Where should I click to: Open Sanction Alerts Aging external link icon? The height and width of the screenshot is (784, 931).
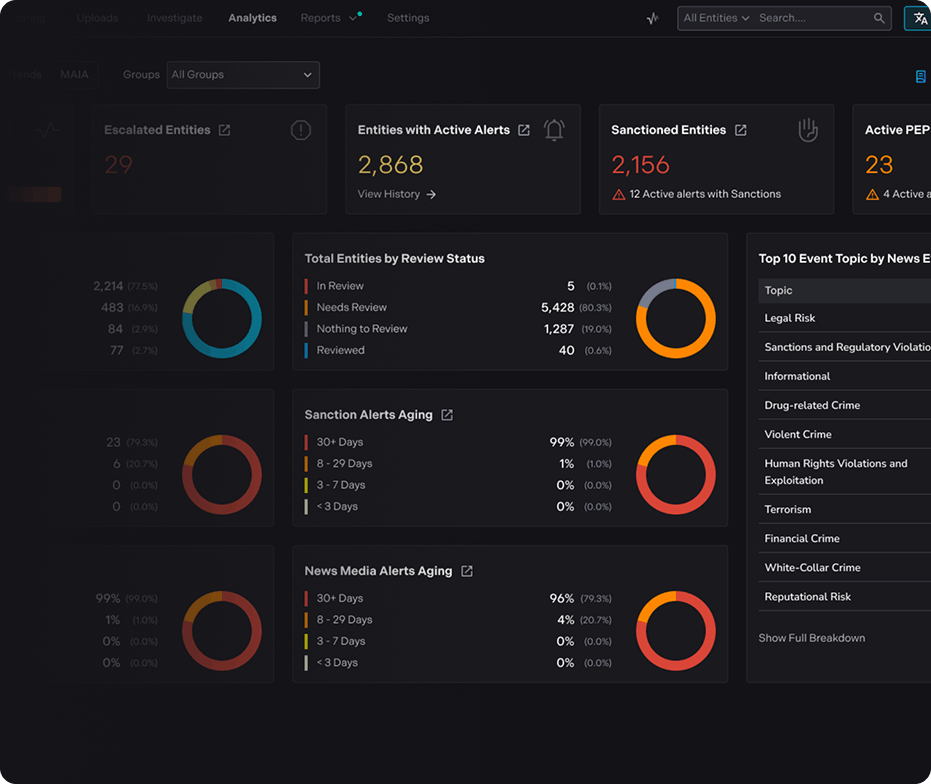[x=447, y=415]
